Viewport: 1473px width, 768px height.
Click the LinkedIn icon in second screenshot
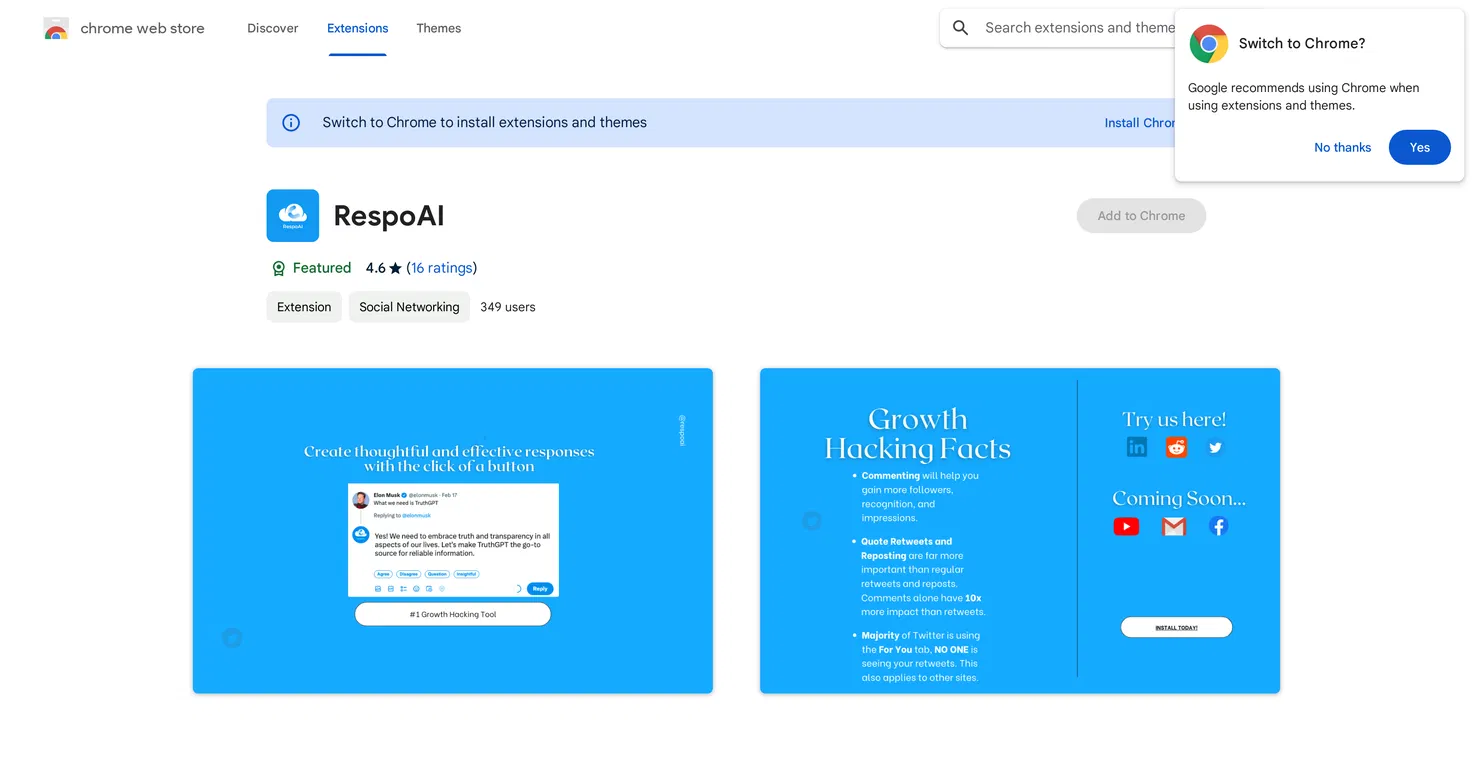point(1137,447)
